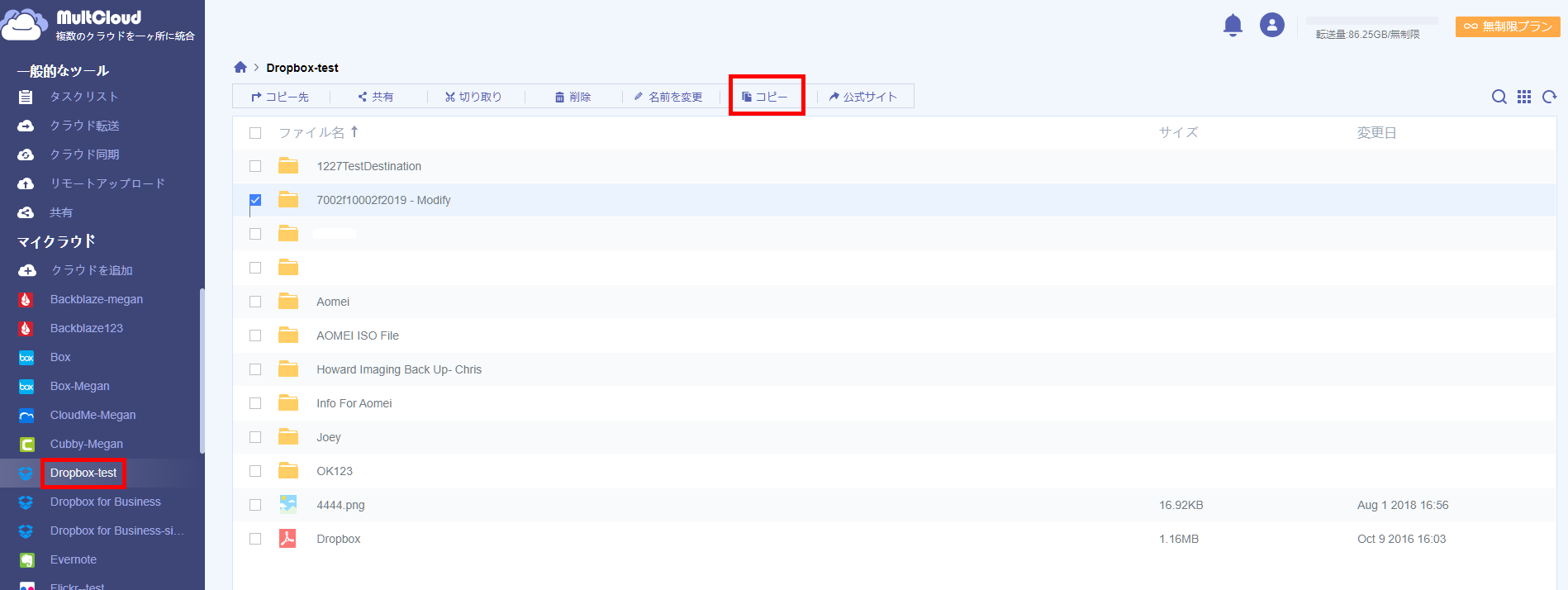Switch to grid view icon
1568x590 pixels.
pos(1524,97)
